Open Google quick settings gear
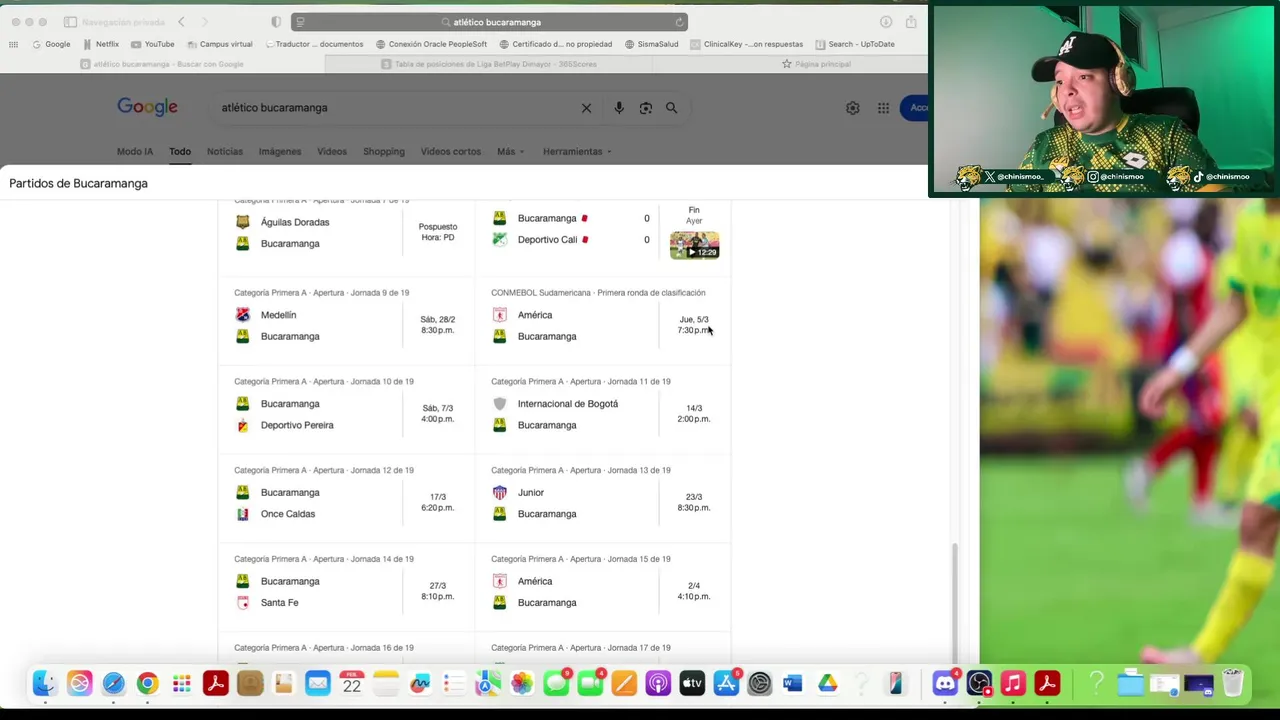This screenshot has height=720, width=1280. 853,108
